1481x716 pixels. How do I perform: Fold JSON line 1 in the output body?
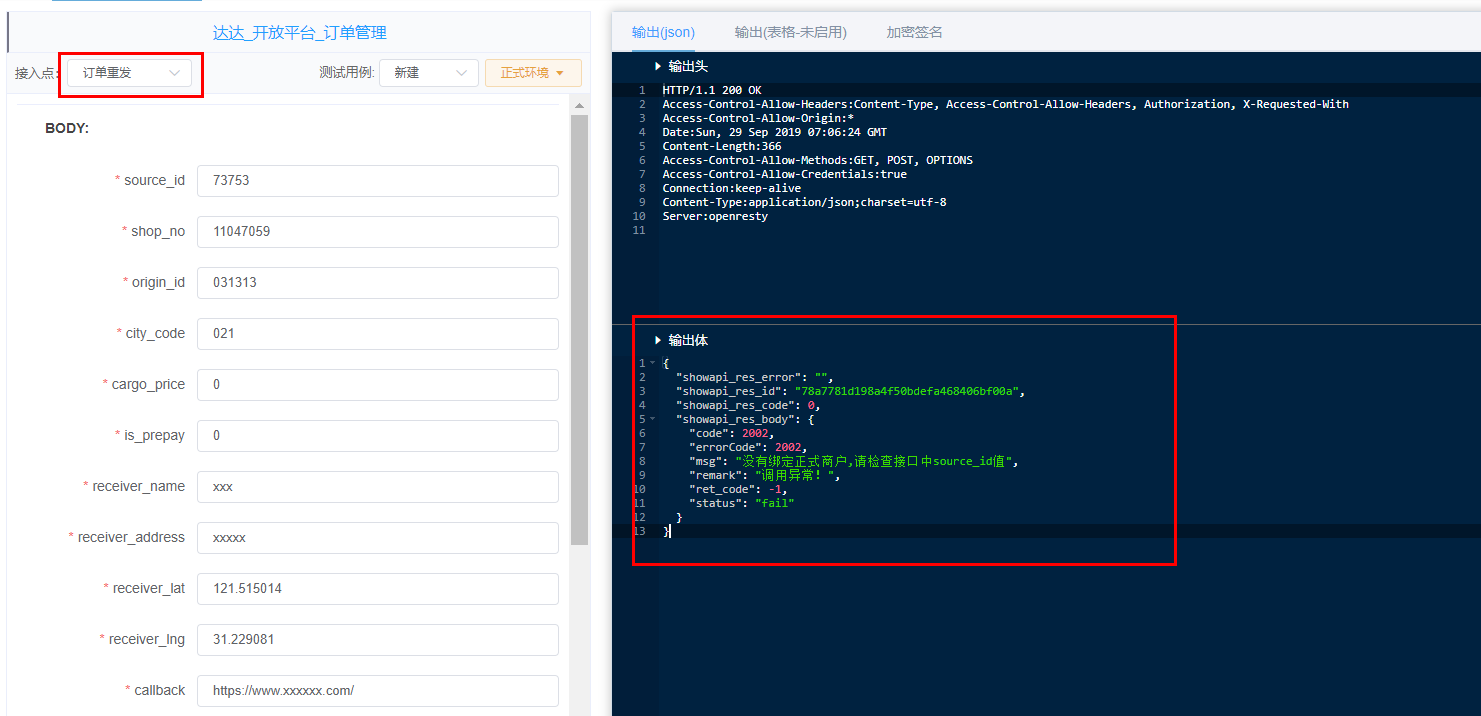click(652, 363)
